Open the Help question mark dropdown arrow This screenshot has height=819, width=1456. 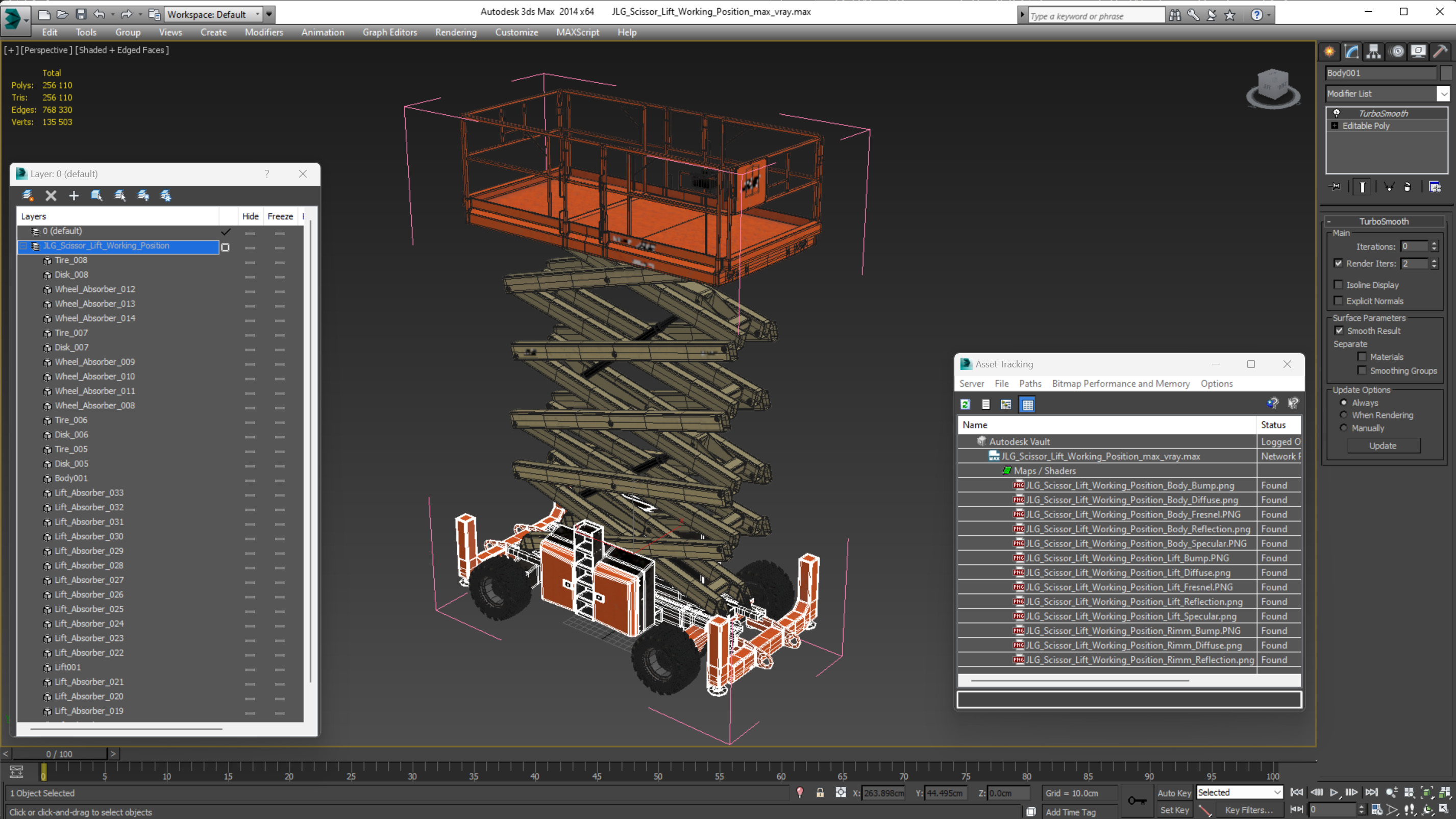pyautogui.click(x=1269, y=15)
